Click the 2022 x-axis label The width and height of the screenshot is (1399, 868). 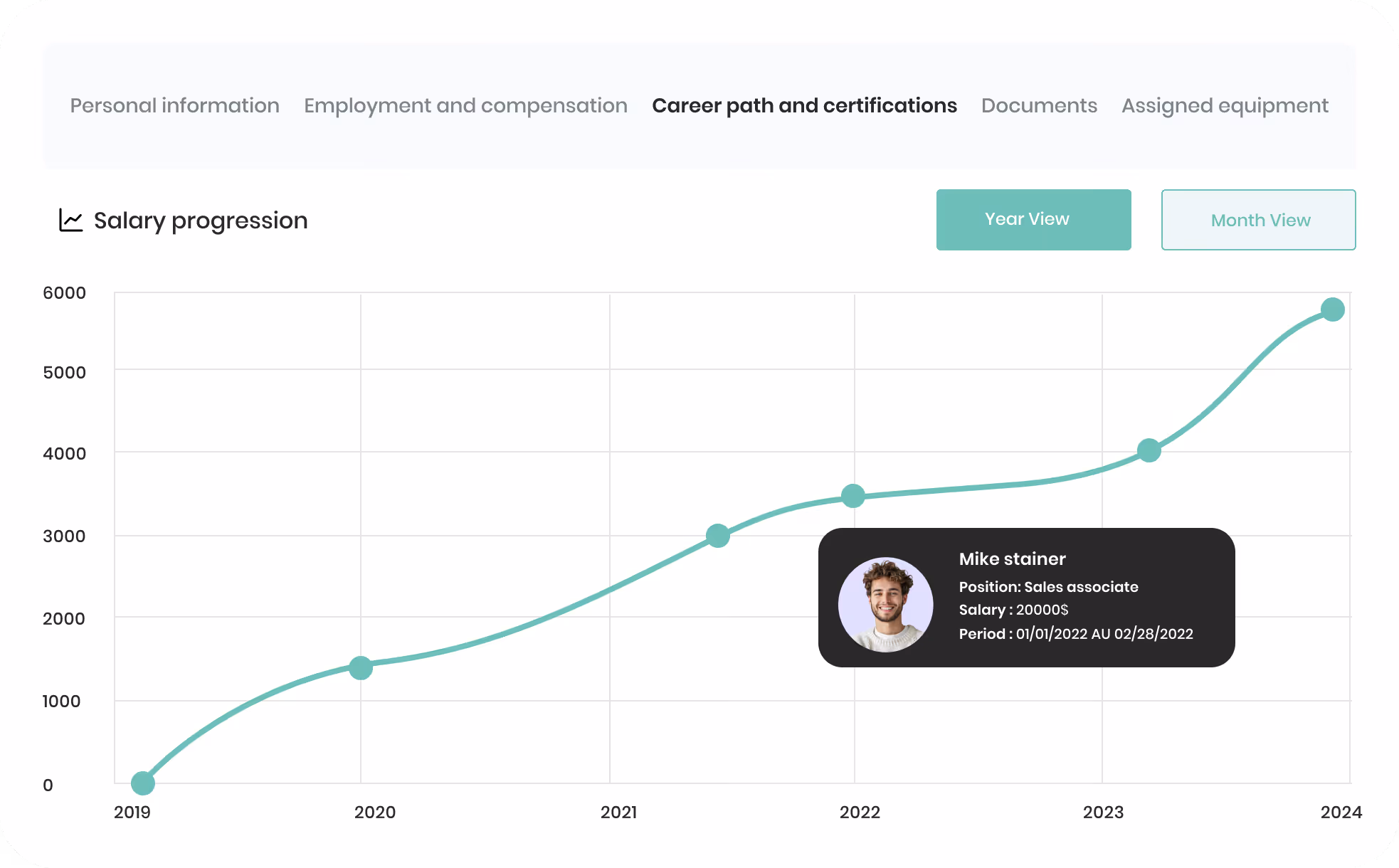click(860, 812)
